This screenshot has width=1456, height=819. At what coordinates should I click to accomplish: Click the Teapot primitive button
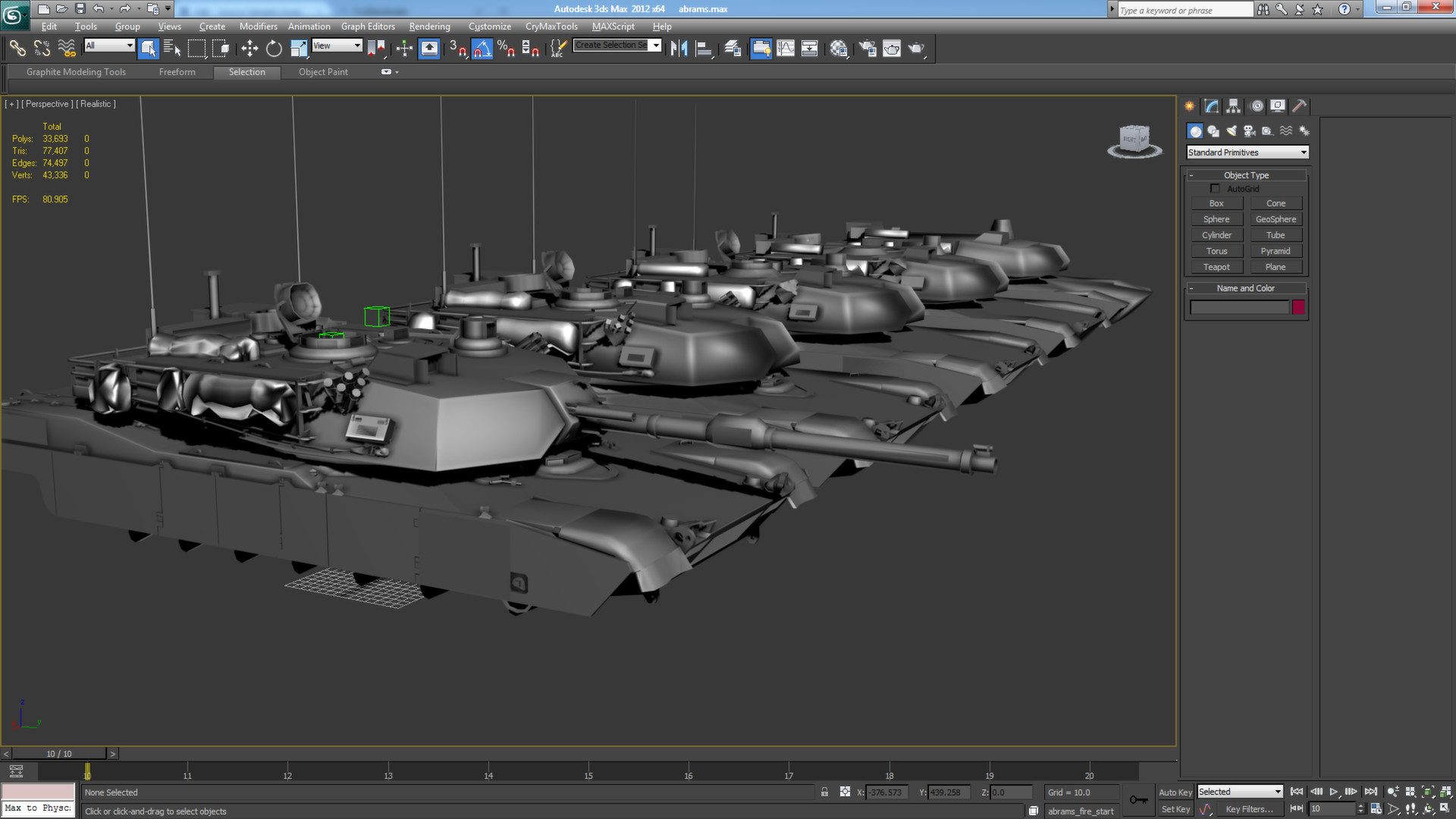[1216, 266]
